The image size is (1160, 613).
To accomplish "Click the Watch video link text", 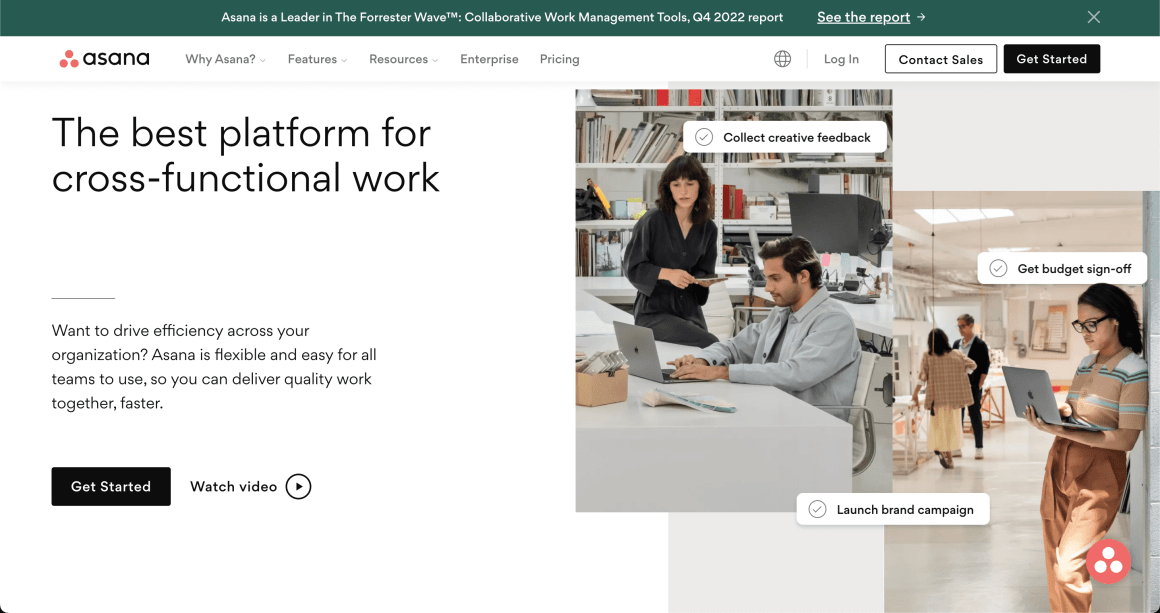I will coord(234,487).
